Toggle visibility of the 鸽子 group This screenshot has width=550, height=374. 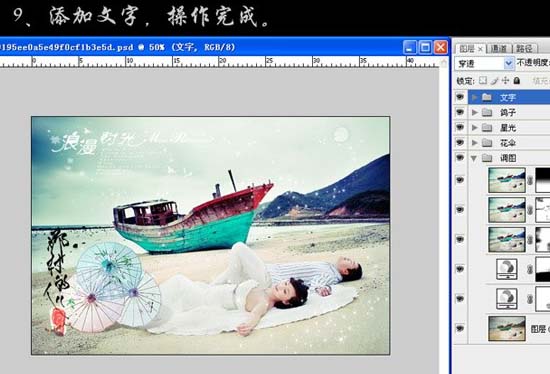click(x=460, y=112)
